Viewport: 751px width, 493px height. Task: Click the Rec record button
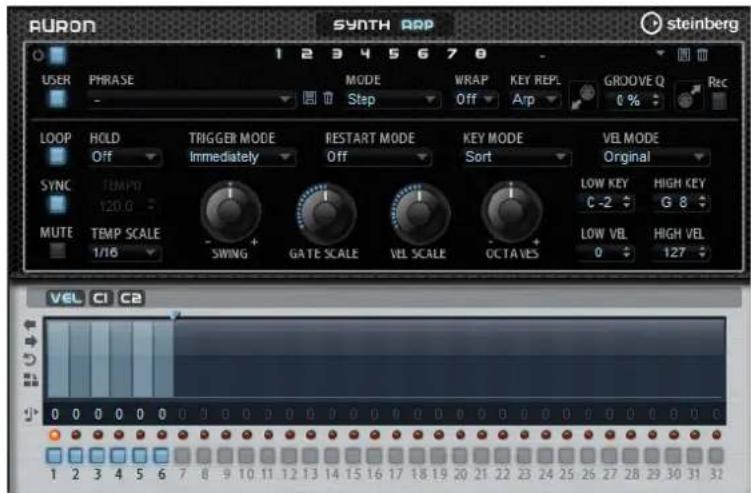[x=718, y=101]
